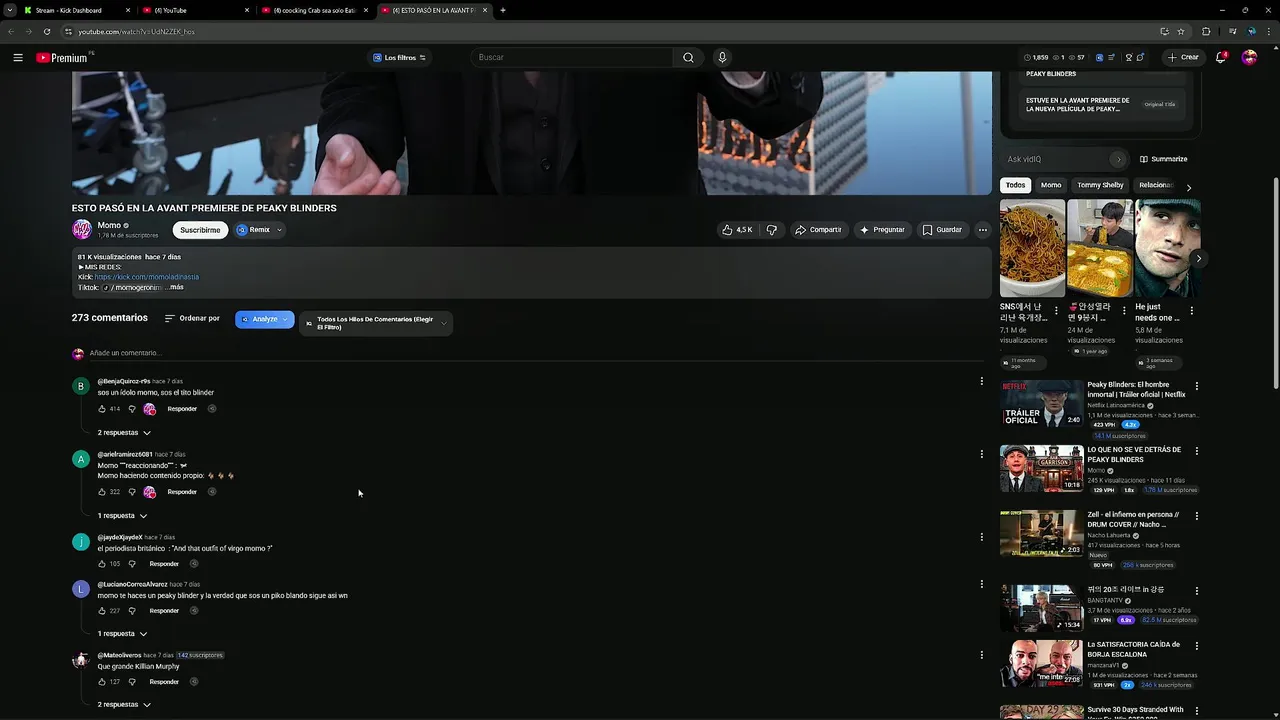The width and height of the screenshot is (1280, 720).
Task: Reload the page in browser
Action: tap(47, 31)
